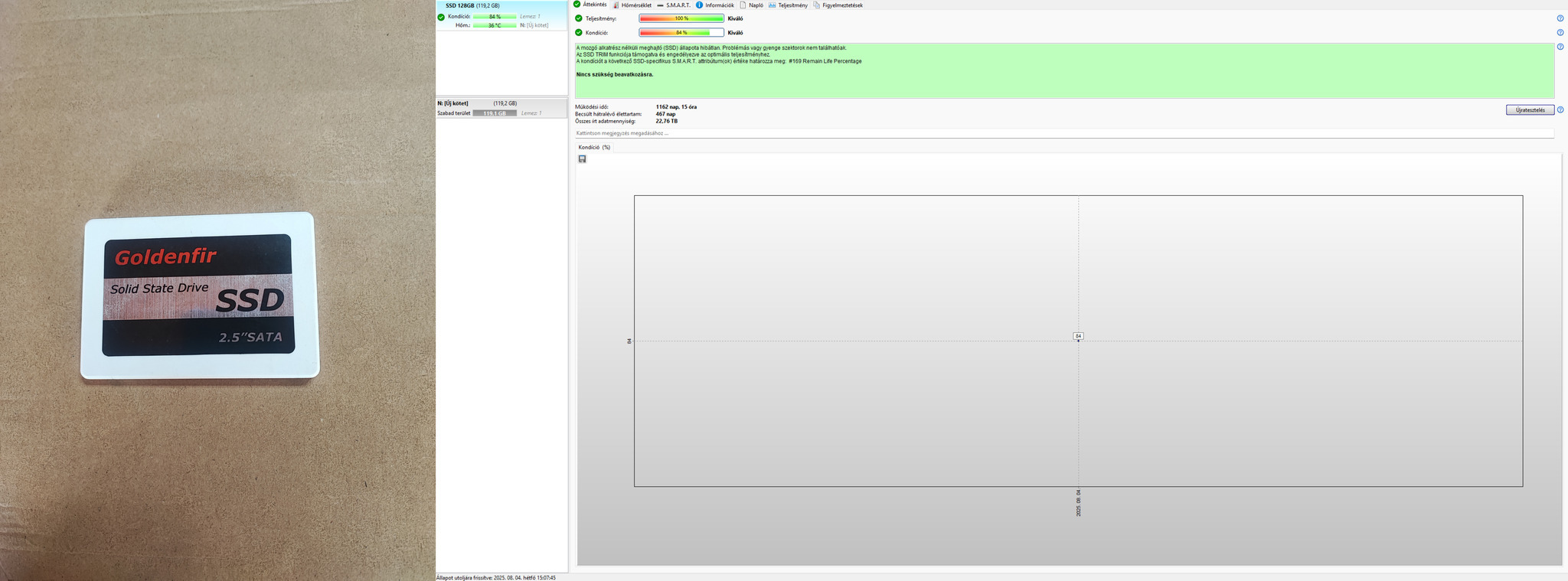
Task: Click green check icon beside Teljesítmény label
Action: click(579, 18)
